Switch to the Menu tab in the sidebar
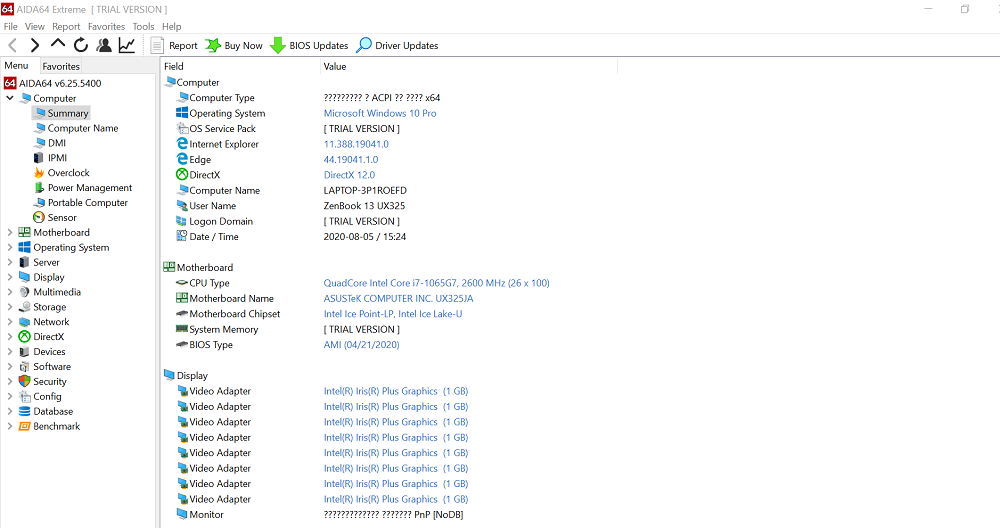1000x528 pixels. [17, 65]
